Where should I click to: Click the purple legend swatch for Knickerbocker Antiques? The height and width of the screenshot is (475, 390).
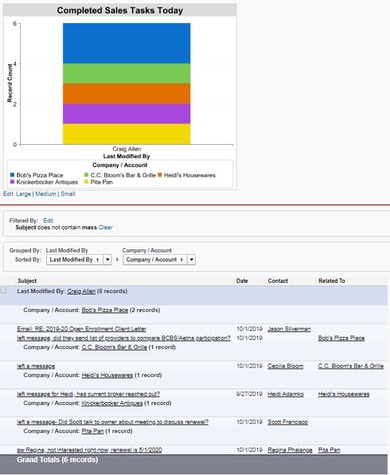pyautogui.click(x=12, y=182)
